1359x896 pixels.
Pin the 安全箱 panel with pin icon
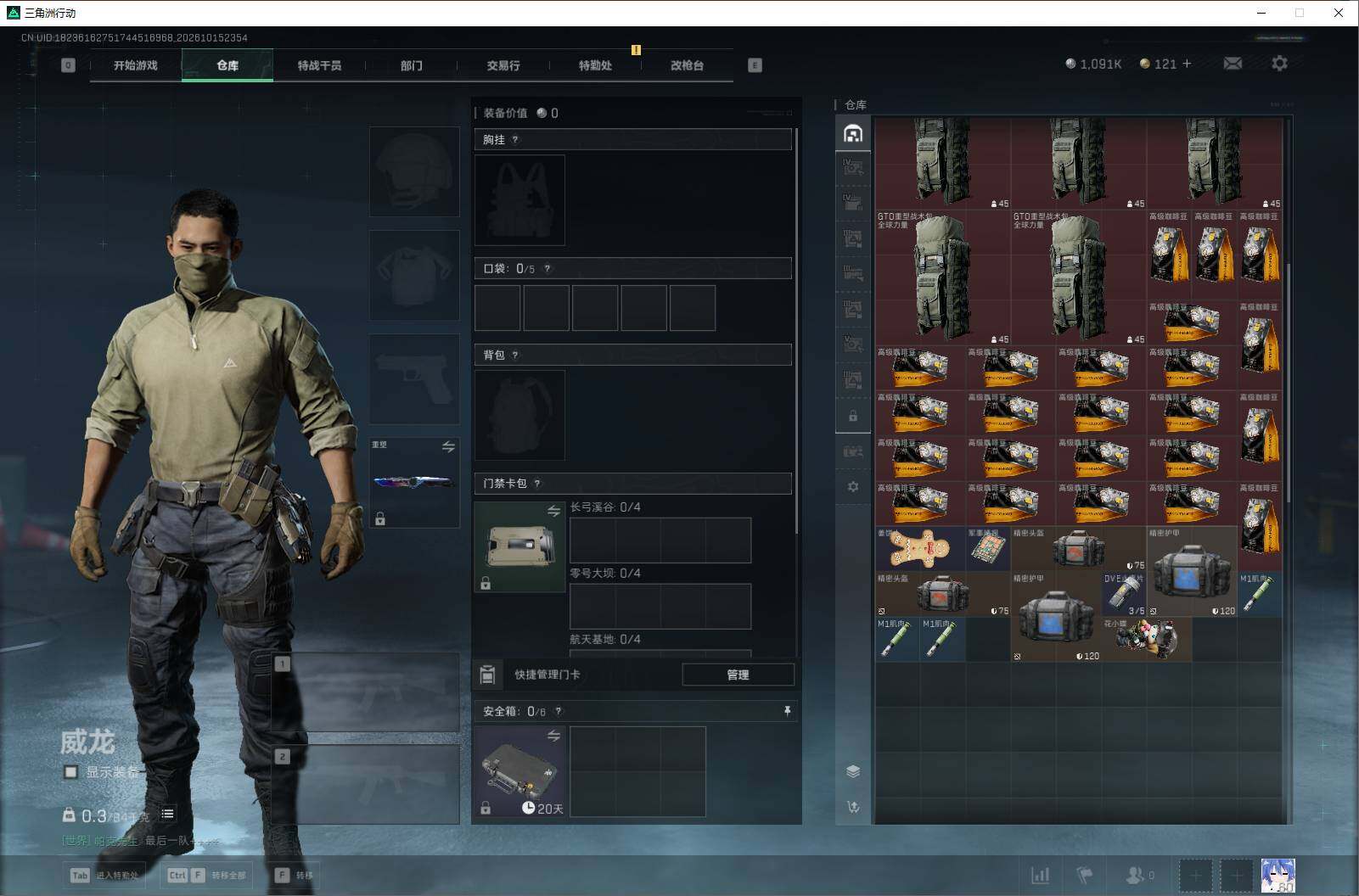click(x=787, y=711)
